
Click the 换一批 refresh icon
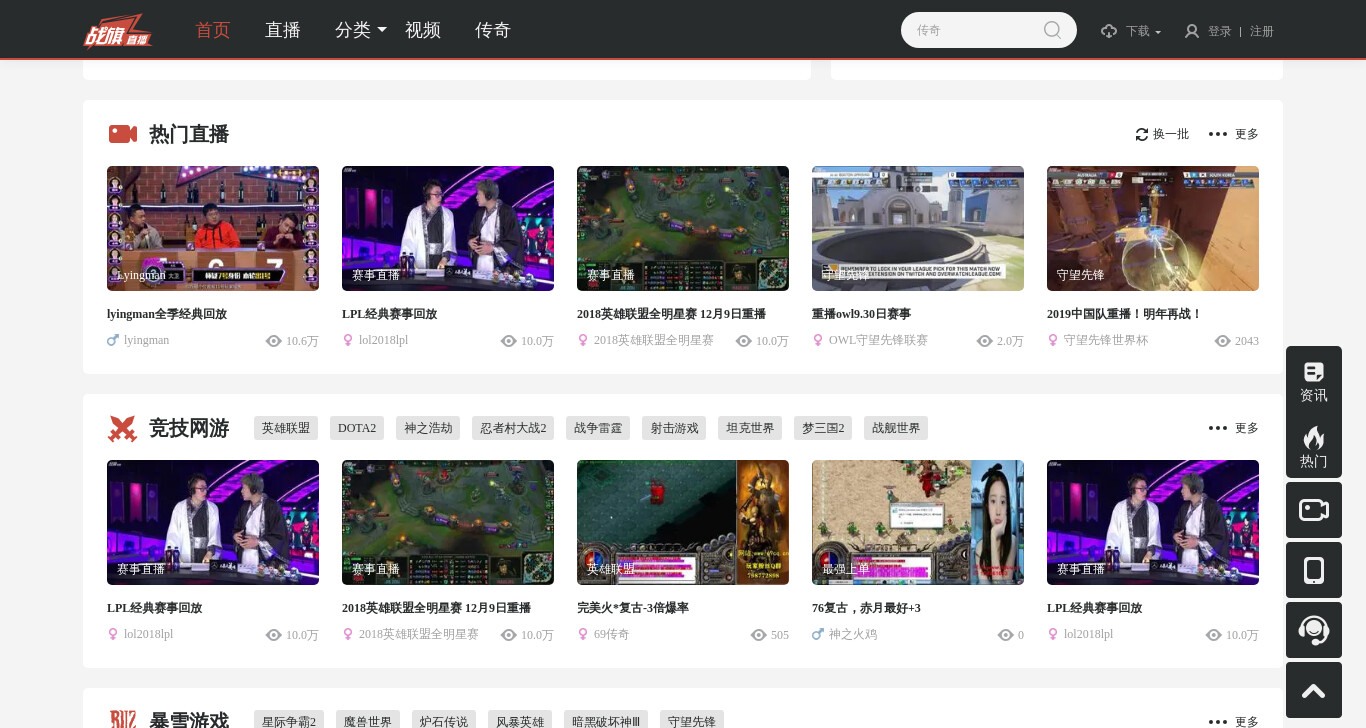[1142, 134]
